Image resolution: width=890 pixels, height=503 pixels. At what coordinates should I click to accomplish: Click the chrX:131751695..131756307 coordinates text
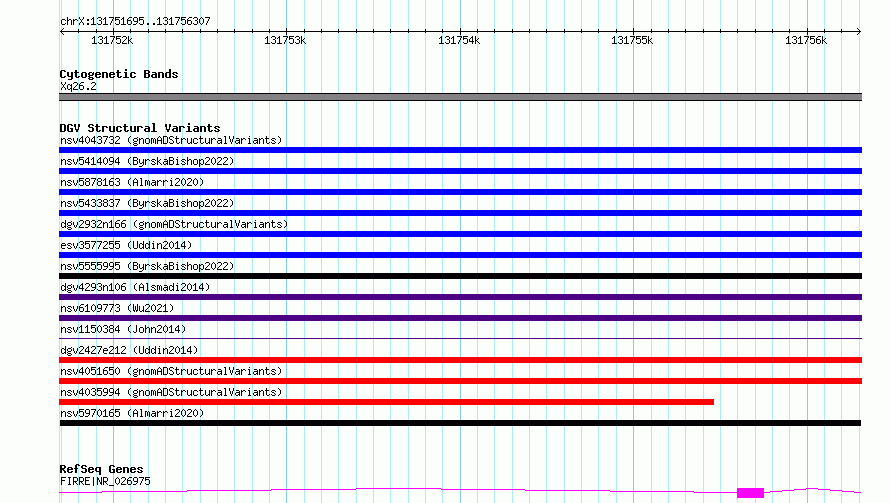135,21
